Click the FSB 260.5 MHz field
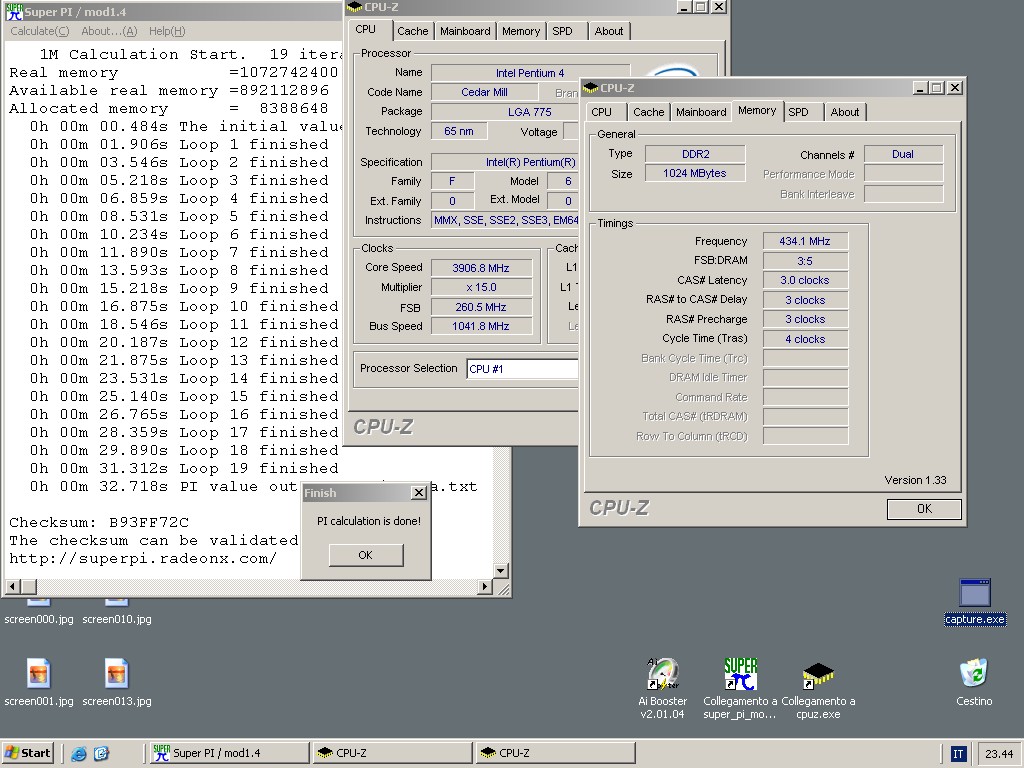 point(481,307)
